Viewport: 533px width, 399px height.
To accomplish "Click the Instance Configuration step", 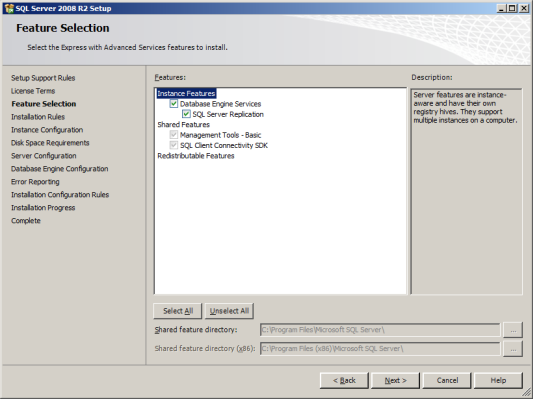I will [x=47, y=130].
